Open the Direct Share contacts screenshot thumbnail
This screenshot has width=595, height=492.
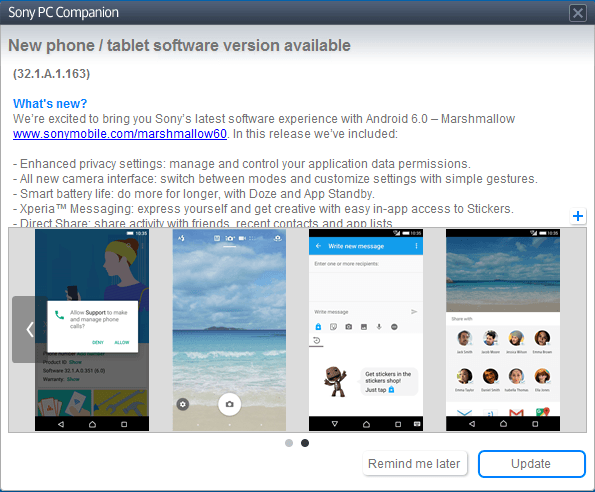click(x=503, y=330)
